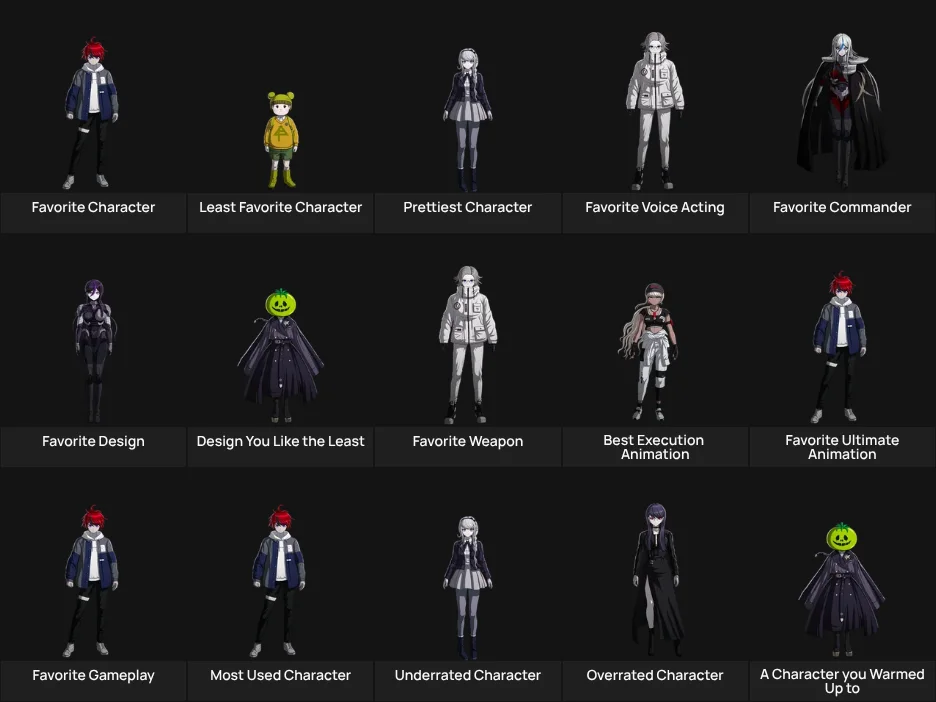Select the Best Execution Animation character image
The width and height of the screenshot is (936, 702).
(649, 352)
